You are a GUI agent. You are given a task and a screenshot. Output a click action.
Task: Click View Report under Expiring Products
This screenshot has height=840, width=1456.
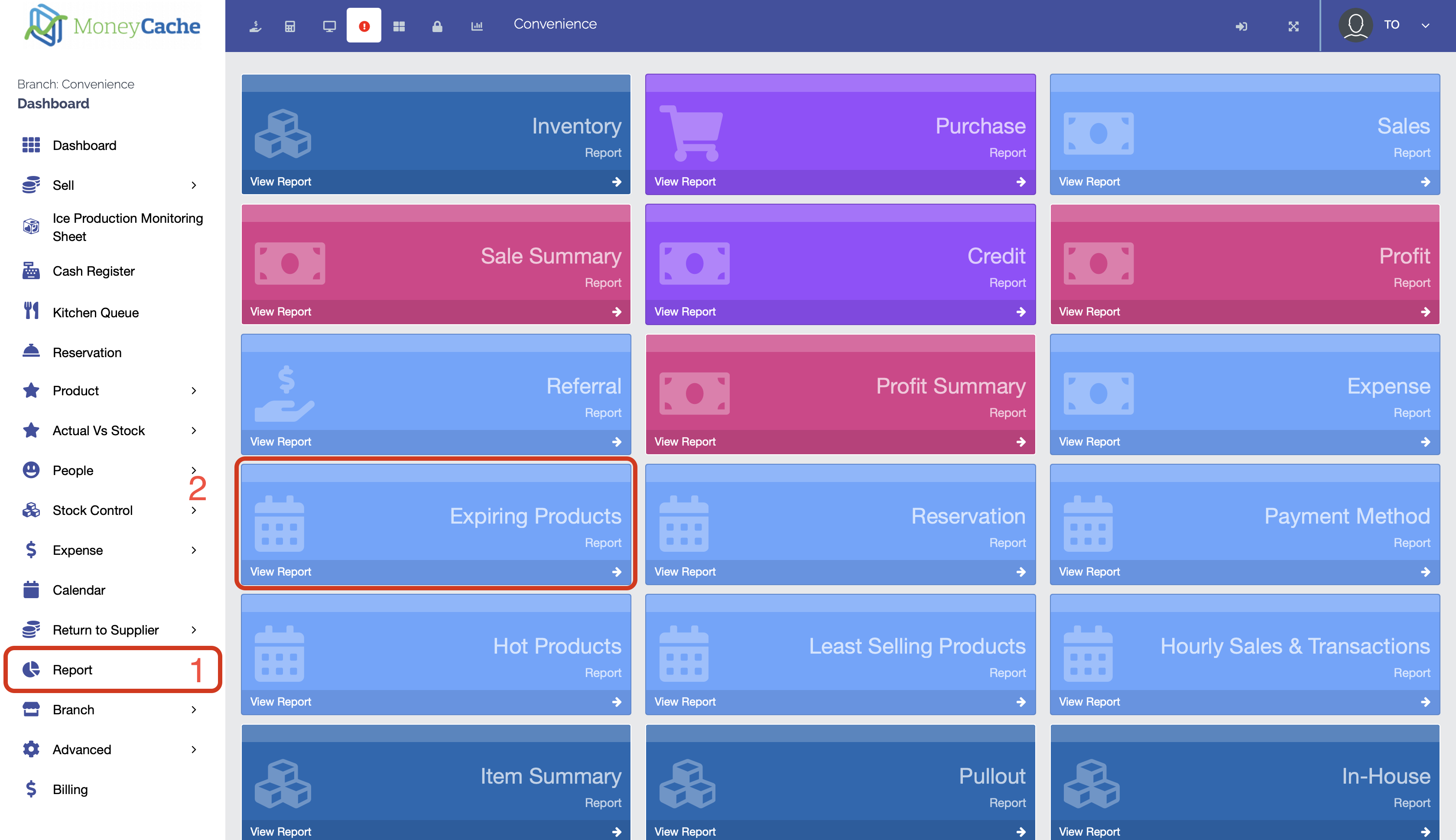(x=435, y=571)
